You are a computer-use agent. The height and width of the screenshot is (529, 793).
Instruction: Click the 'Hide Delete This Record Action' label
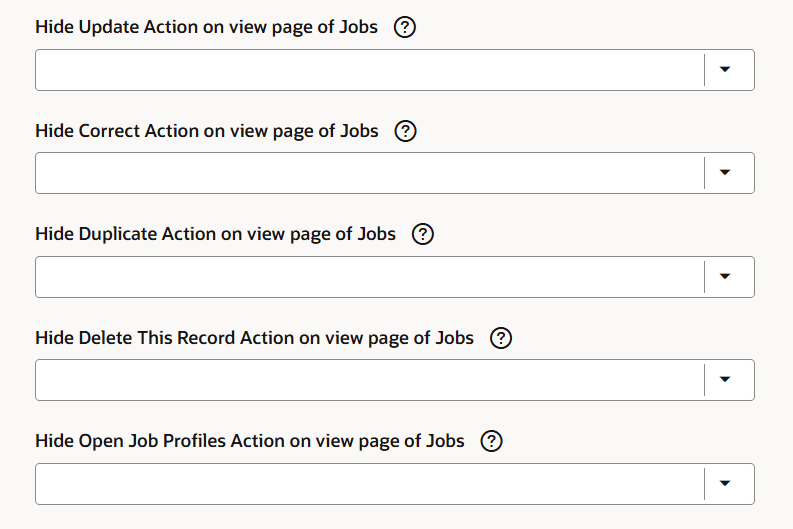coord(254,338)
